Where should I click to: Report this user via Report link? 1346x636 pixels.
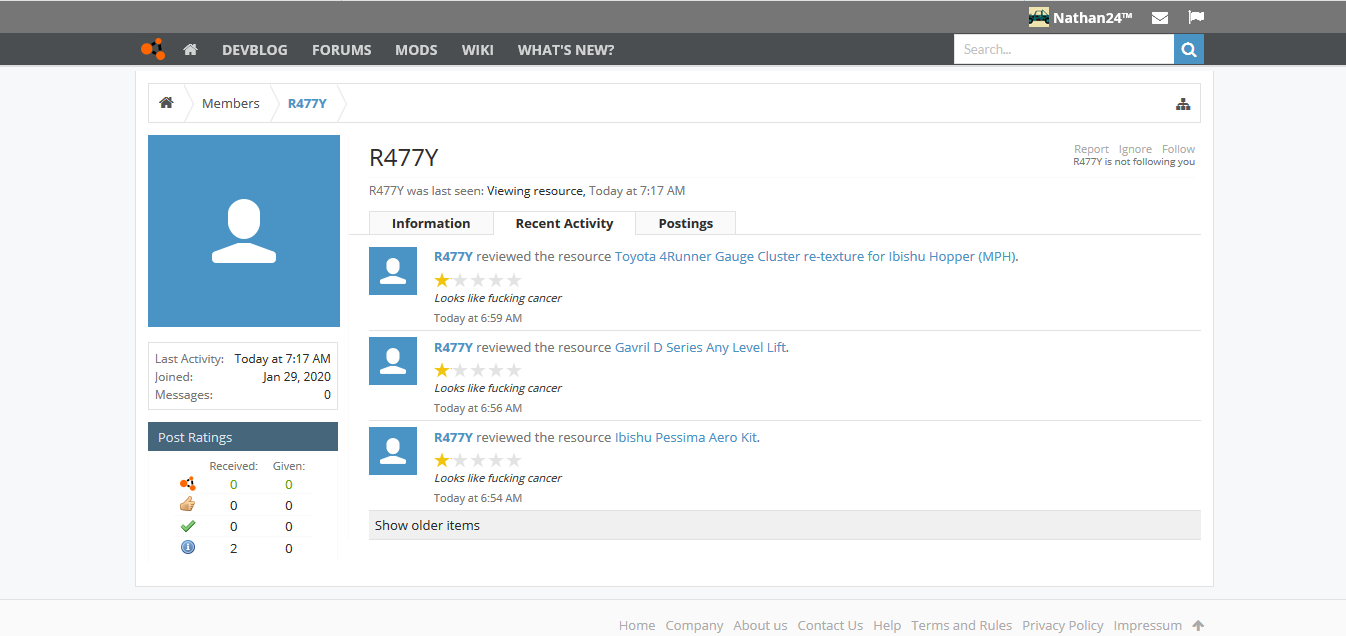(1091, 149)
